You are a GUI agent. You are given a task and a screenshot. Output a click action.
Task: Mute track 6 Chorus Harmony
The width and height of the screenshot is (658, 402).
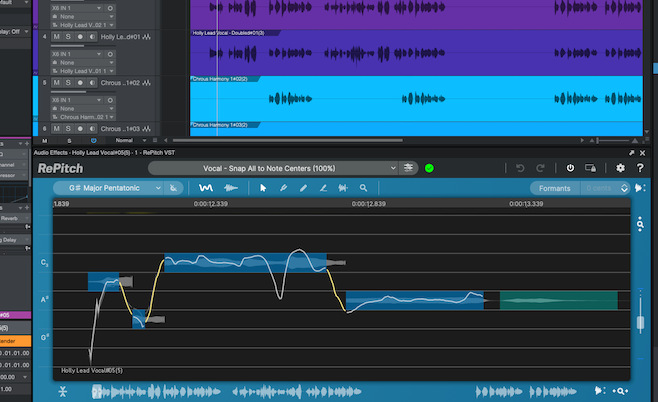point(56,129)
